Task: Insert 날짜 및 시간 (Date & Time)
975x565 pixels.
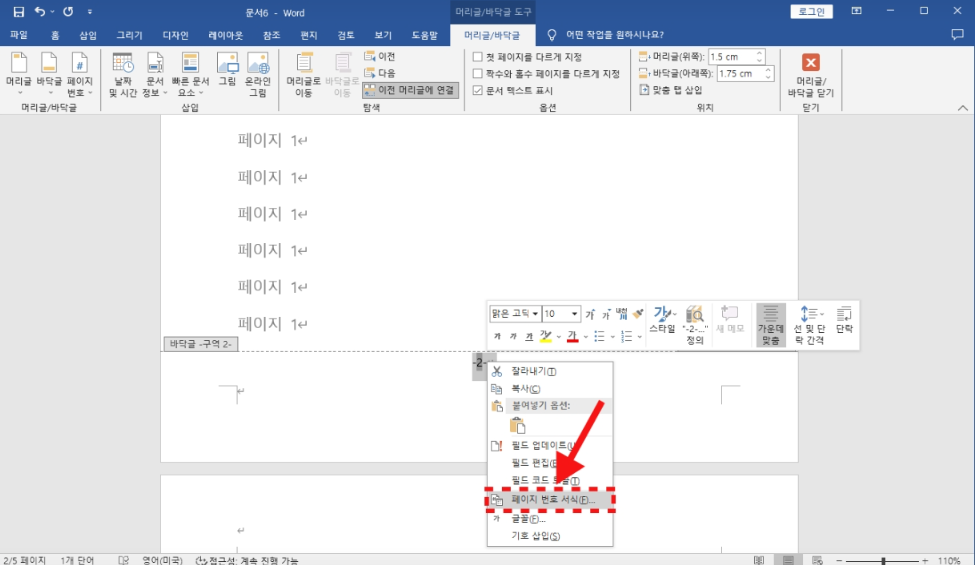Action: coord(122,75)
